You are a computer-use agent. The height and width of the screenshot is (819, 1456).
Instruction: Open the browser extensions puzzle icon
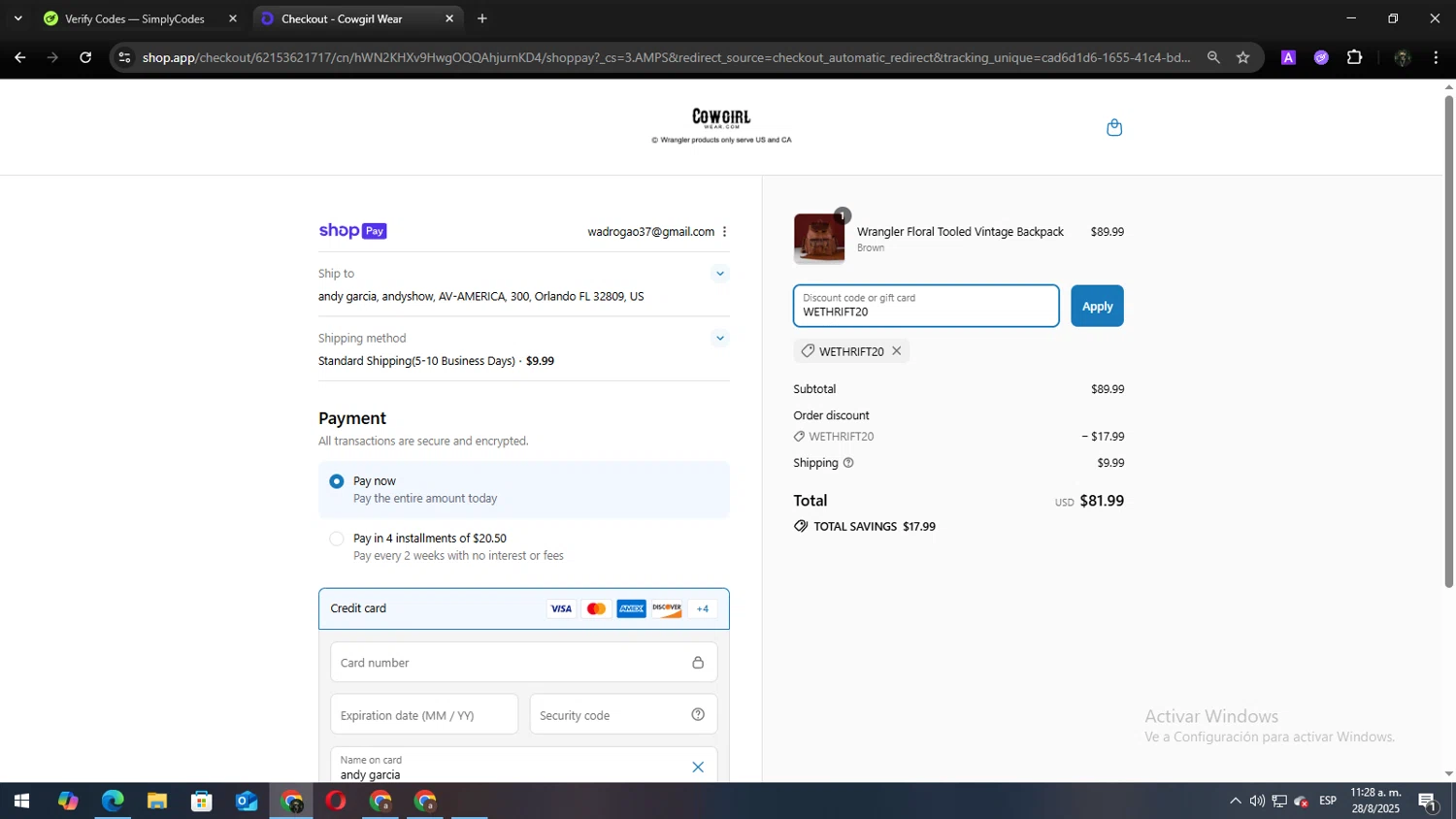point(1355,58)
